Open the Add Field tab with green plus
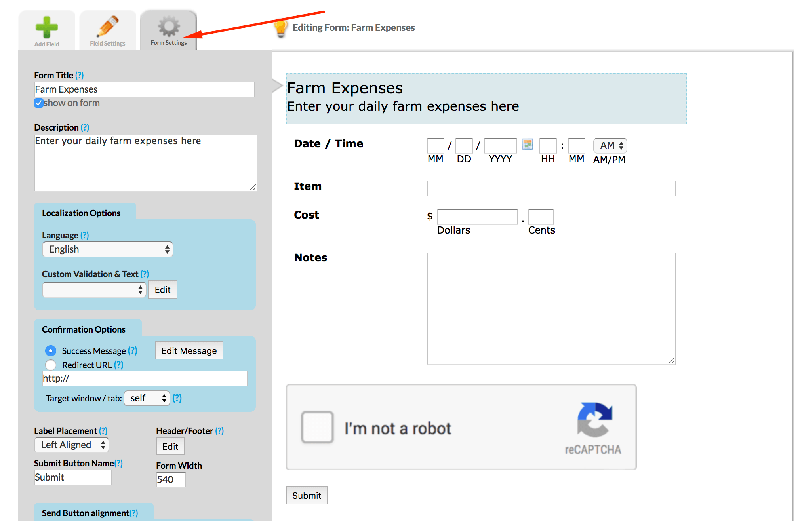Screen dimensions: 800x521 46,30
